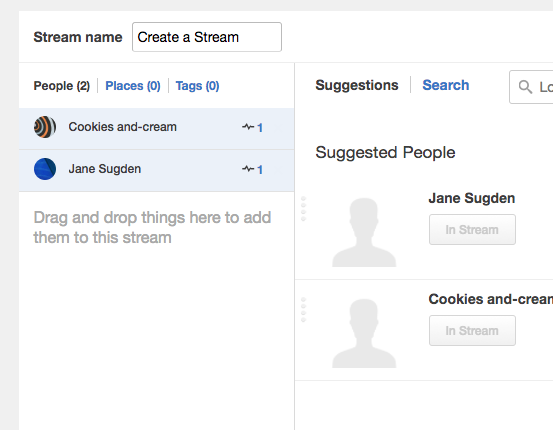Switch to the Places (0) tab
The width and height of the screenshot is (553, 430).
133,86
